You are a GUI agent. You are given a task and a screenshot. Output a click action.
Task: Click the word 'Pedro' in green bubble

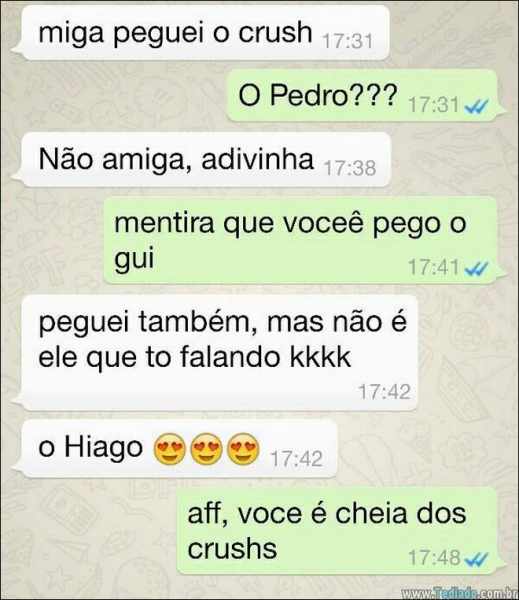coord(308,96)
